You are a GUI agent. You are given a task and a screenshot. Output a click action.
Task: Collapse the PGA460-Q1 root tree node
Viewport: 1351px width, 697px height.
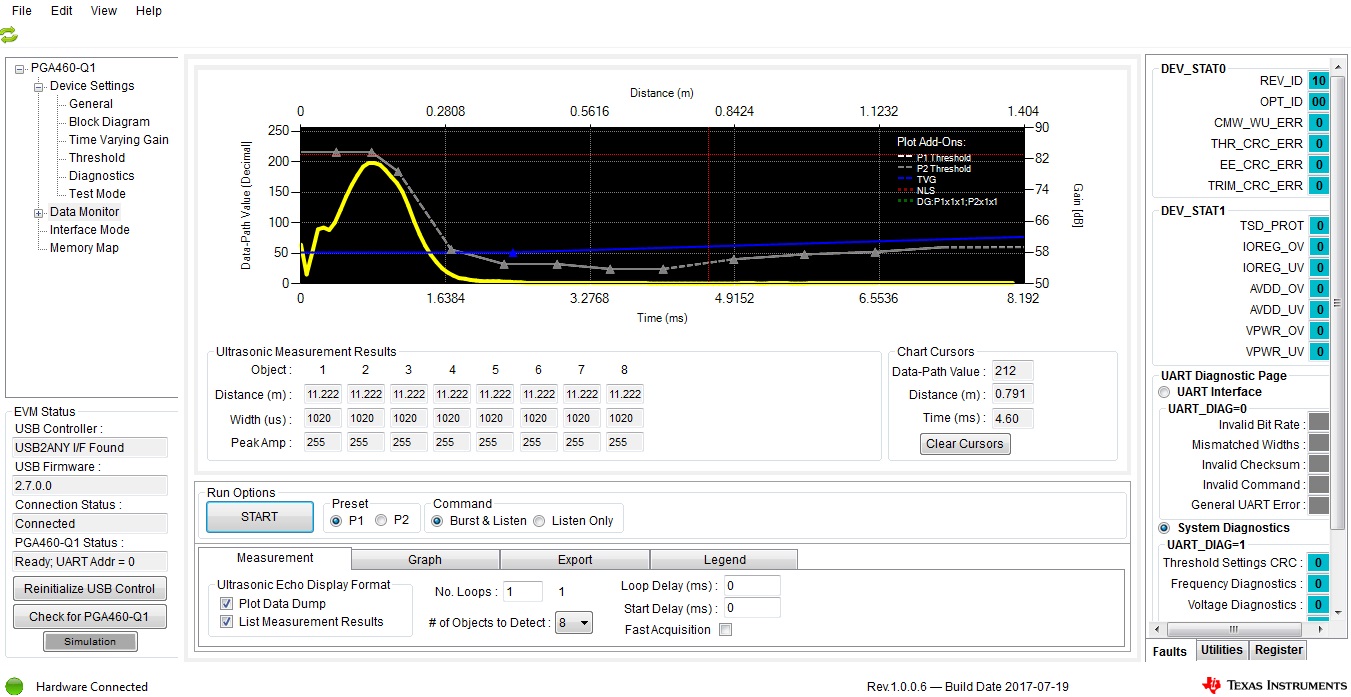point(19,68)
